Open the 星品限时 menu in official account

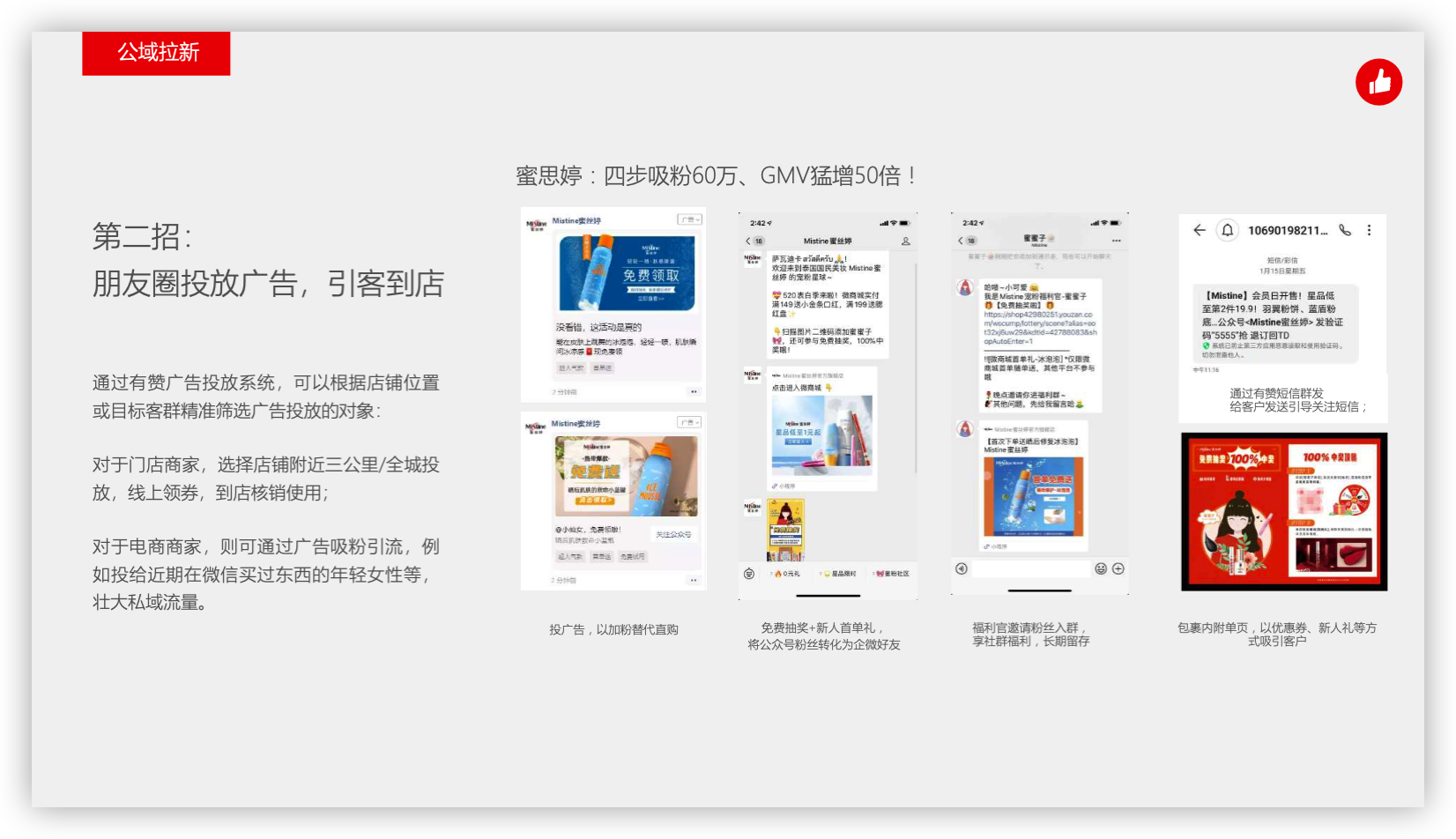click(x=840, y=574)
